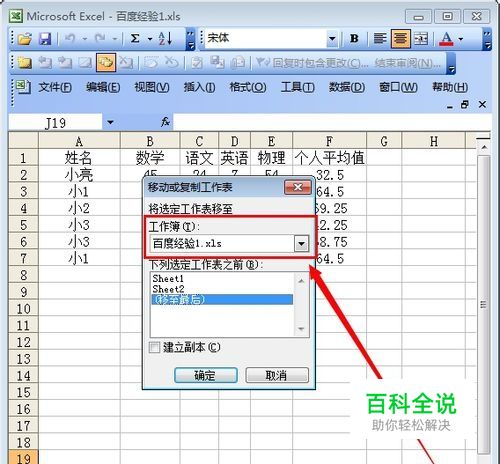Open AutoSum dropdown arrow

tap(150, 39)
